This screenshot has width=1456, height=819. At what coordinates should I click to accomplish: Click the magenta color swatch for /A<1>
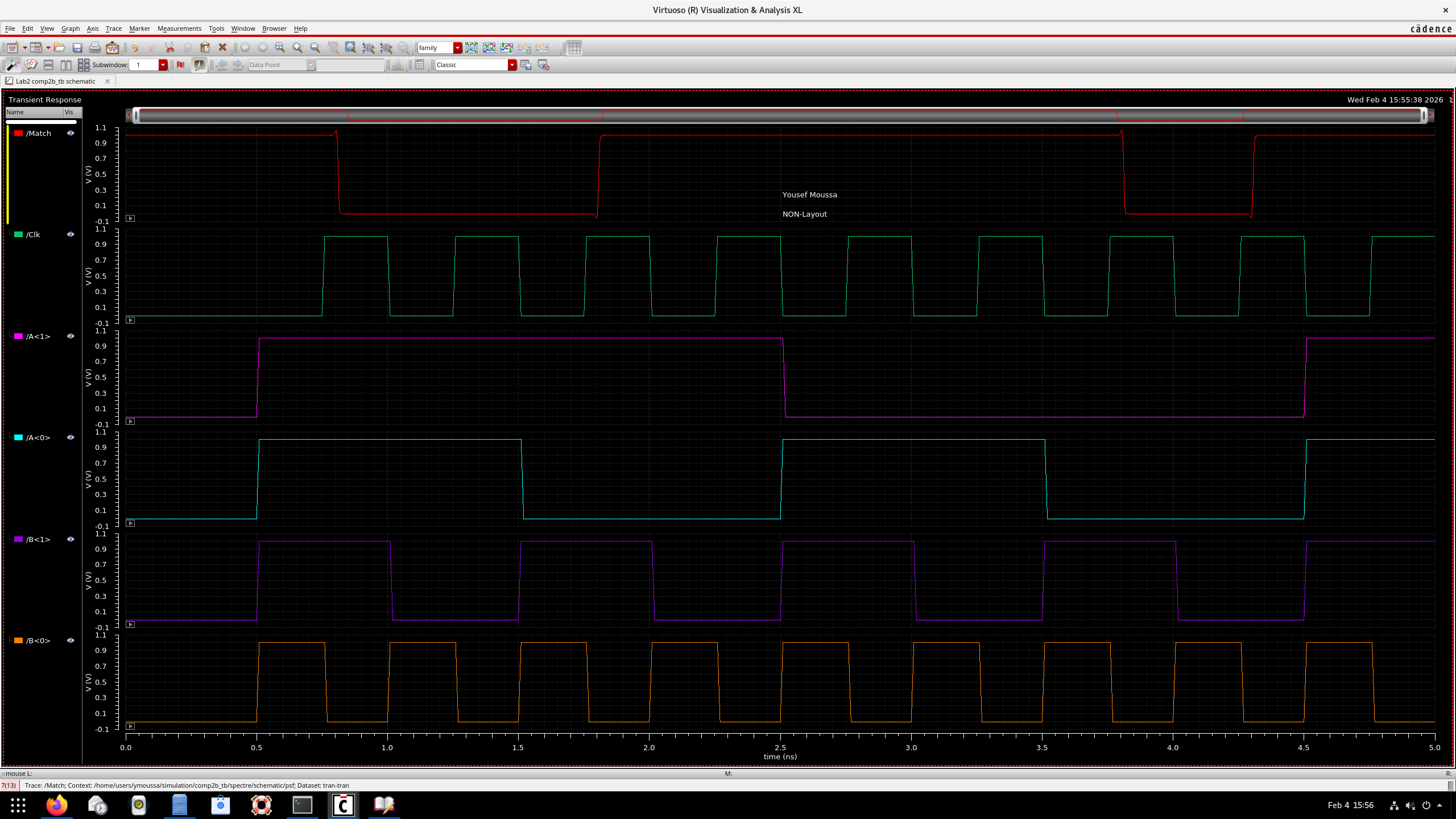click(18, 336)
